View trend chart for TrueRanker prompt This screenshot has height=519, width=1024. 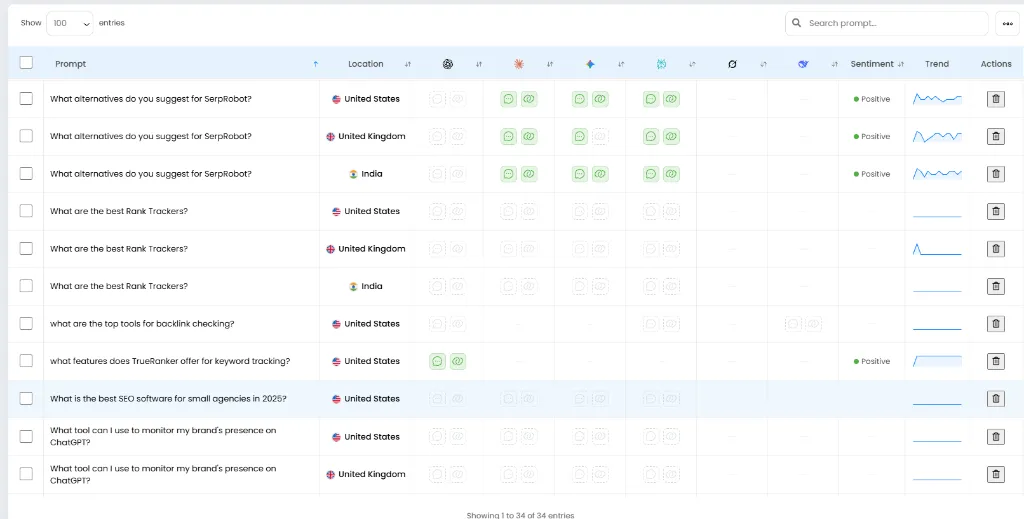point(937,361)
